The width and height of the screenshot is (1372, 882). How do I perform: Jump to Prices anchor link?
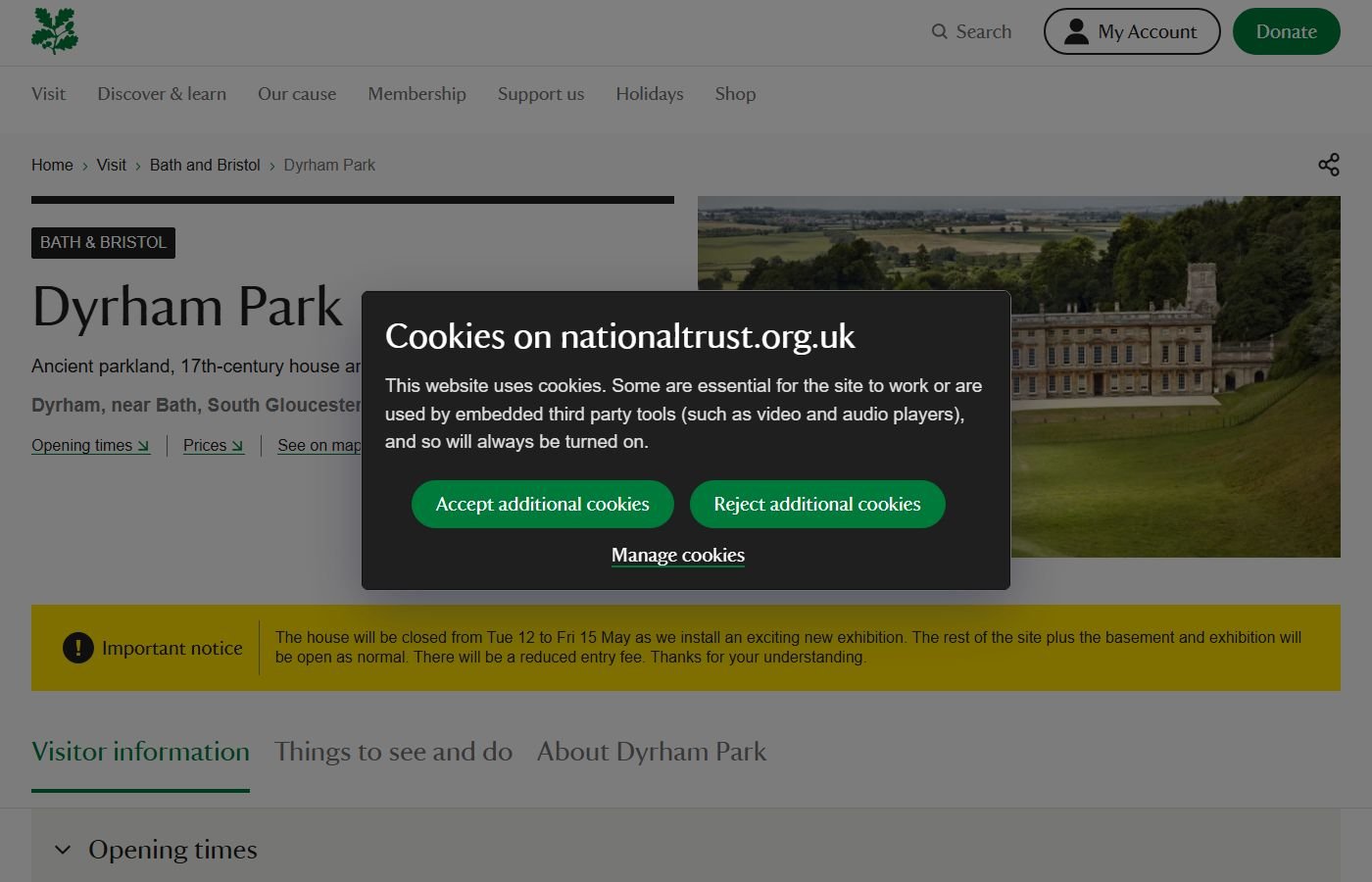pyautogui.click(x=214, y=445)
